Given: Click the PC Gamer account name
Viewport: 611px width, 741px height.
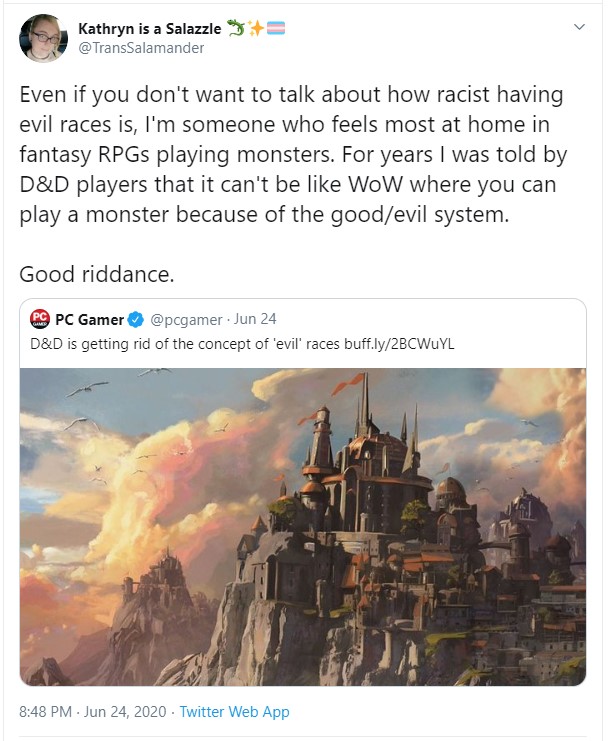Looking at the screenshot, I should point(89,320).
